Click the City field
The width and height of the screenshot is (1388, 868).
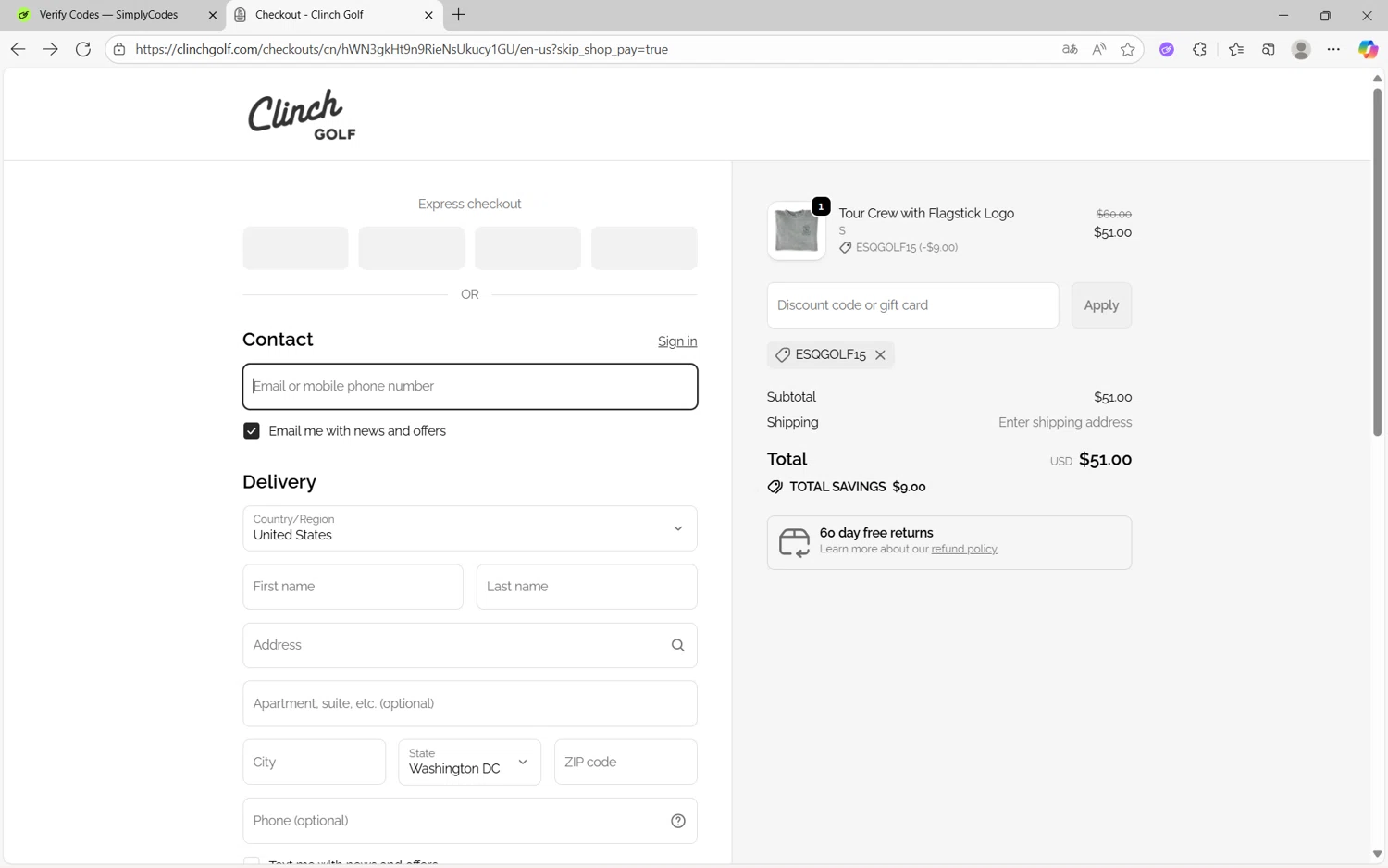[315, 763]
